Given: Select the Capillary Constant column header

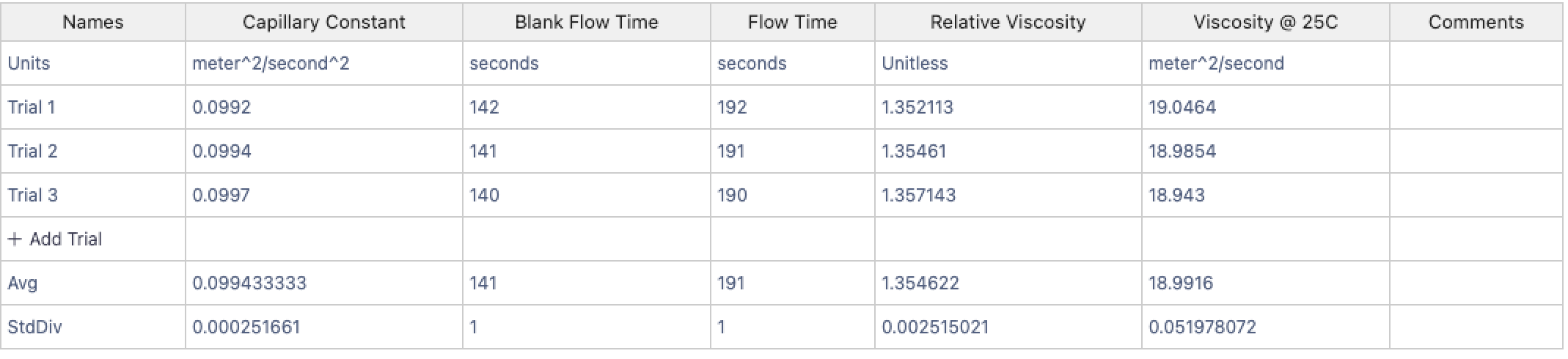Looking at the screenshot, I should 323,22.
